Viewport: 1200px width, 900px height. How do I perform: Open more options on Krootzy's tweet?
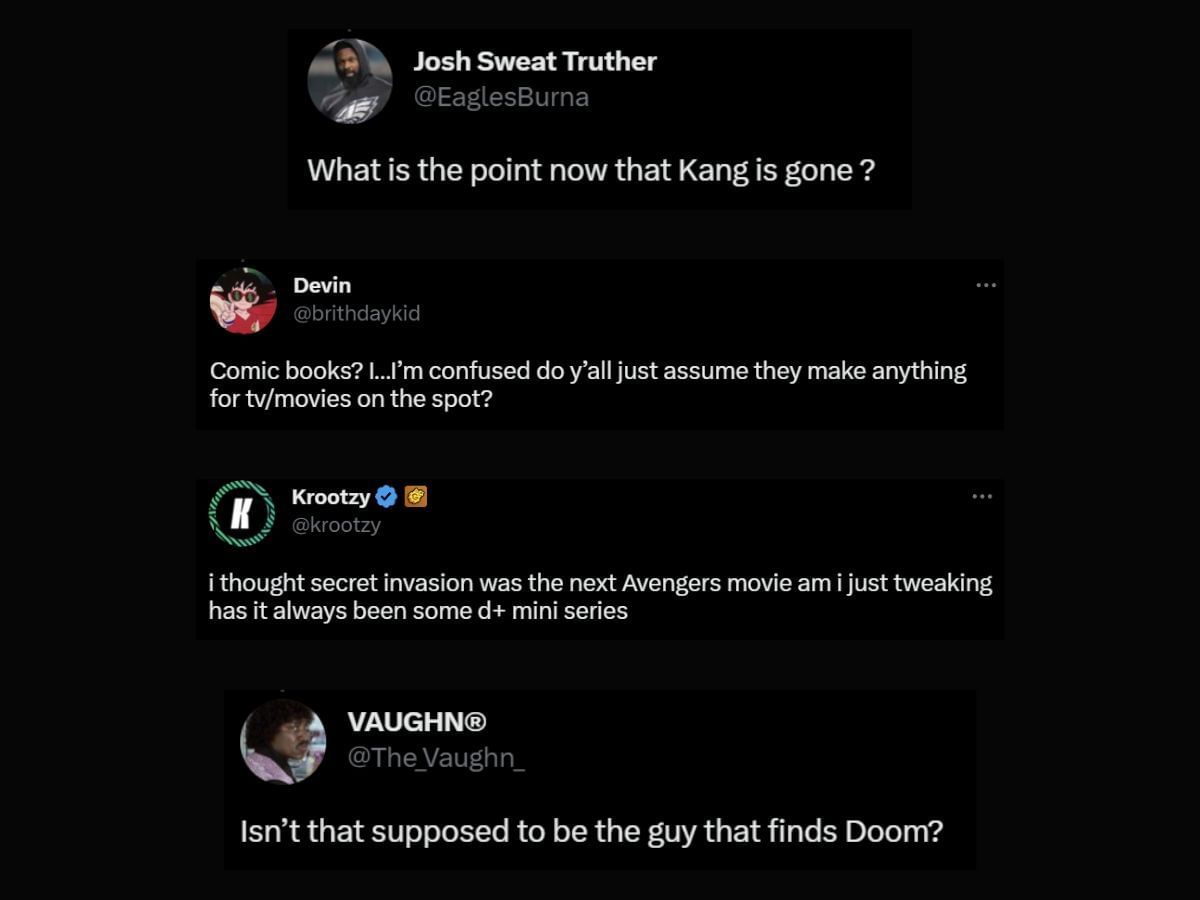coord(982,496)
